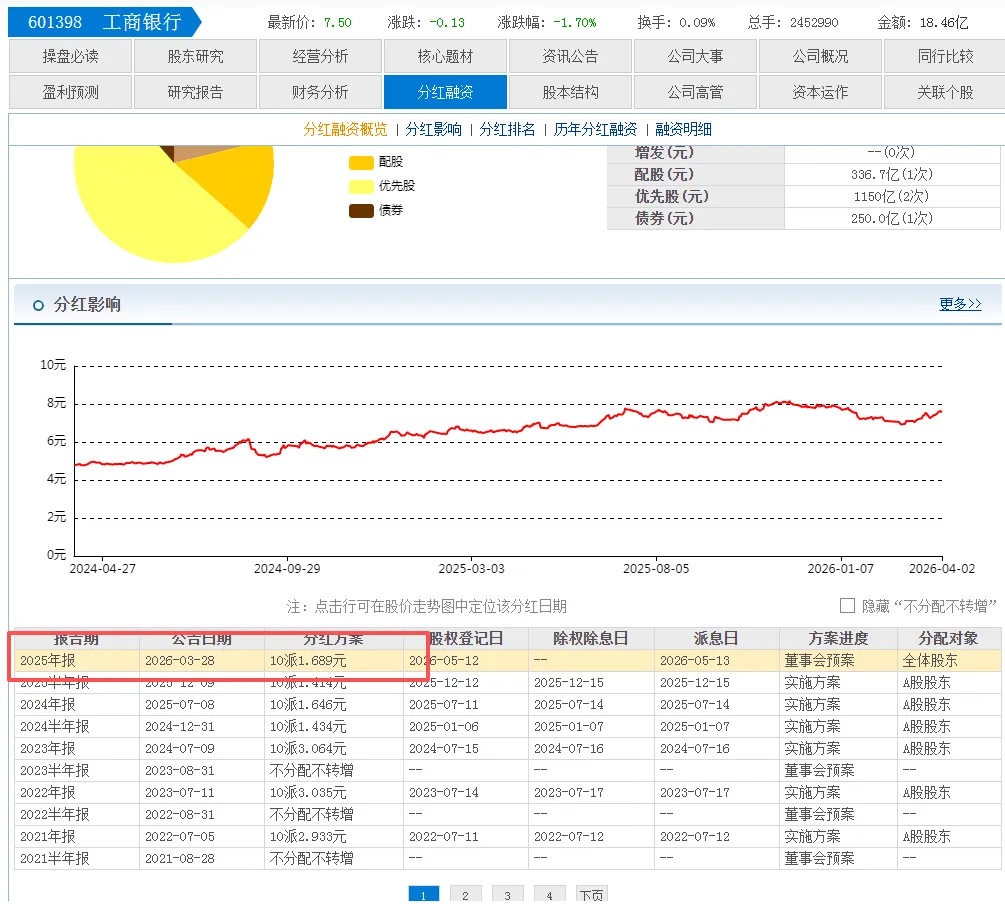Select the 2022年报 dividend row
The height and width of the screenshot is (904, 1005).
[508, 792]
